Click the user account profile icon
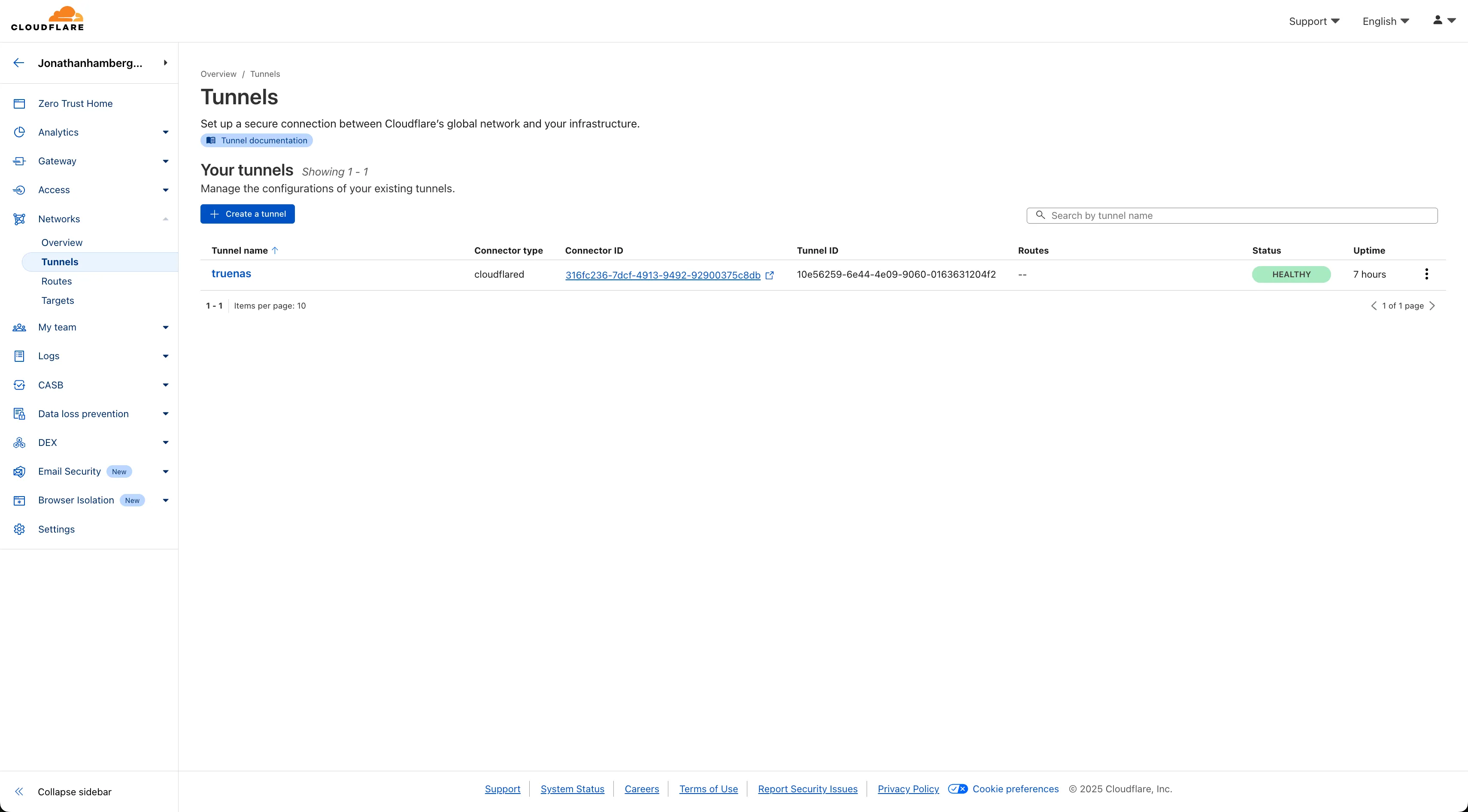This screenshot has height=812, width=1468. point(1438,20)
